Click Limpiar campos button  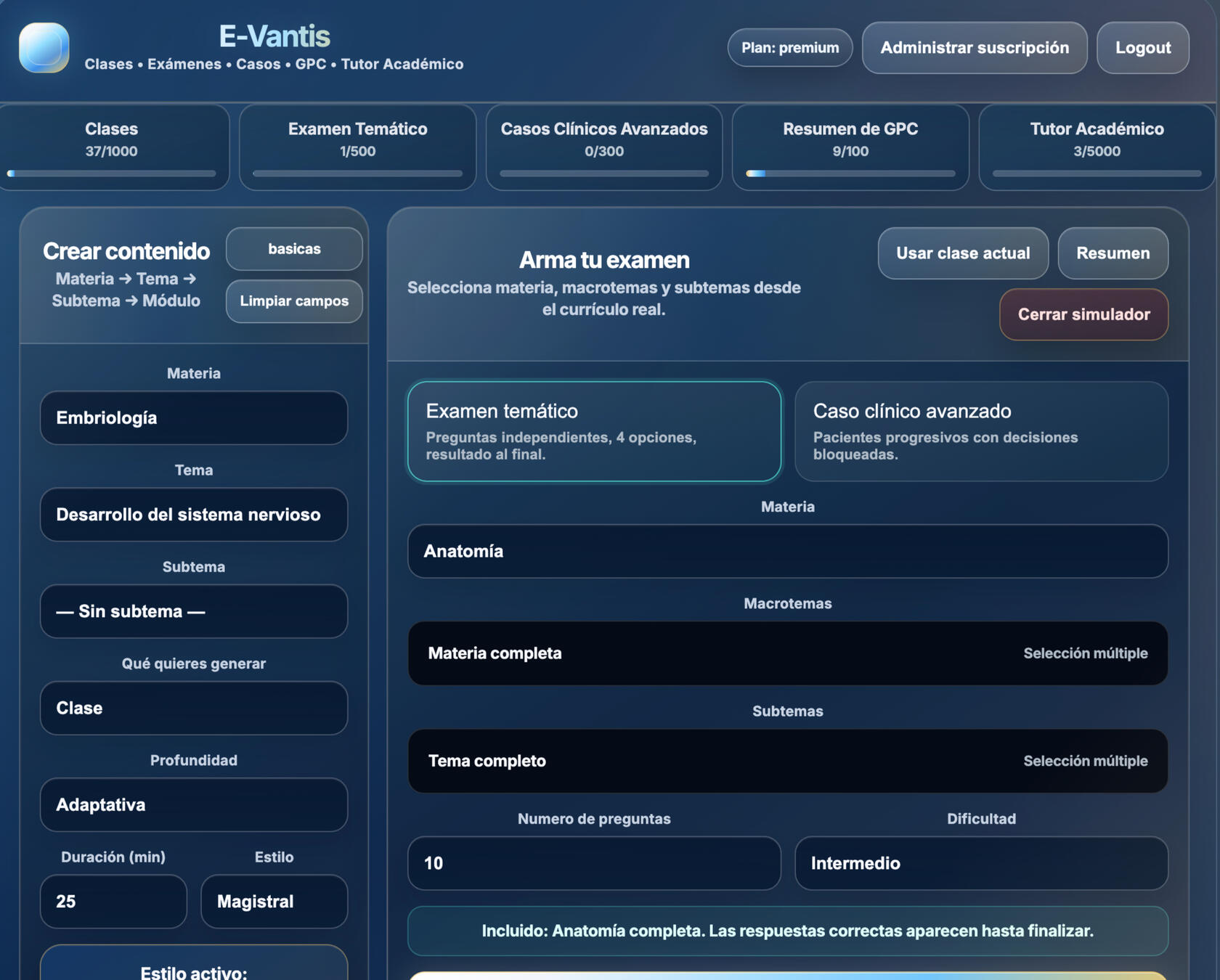(x=294, y=301)
